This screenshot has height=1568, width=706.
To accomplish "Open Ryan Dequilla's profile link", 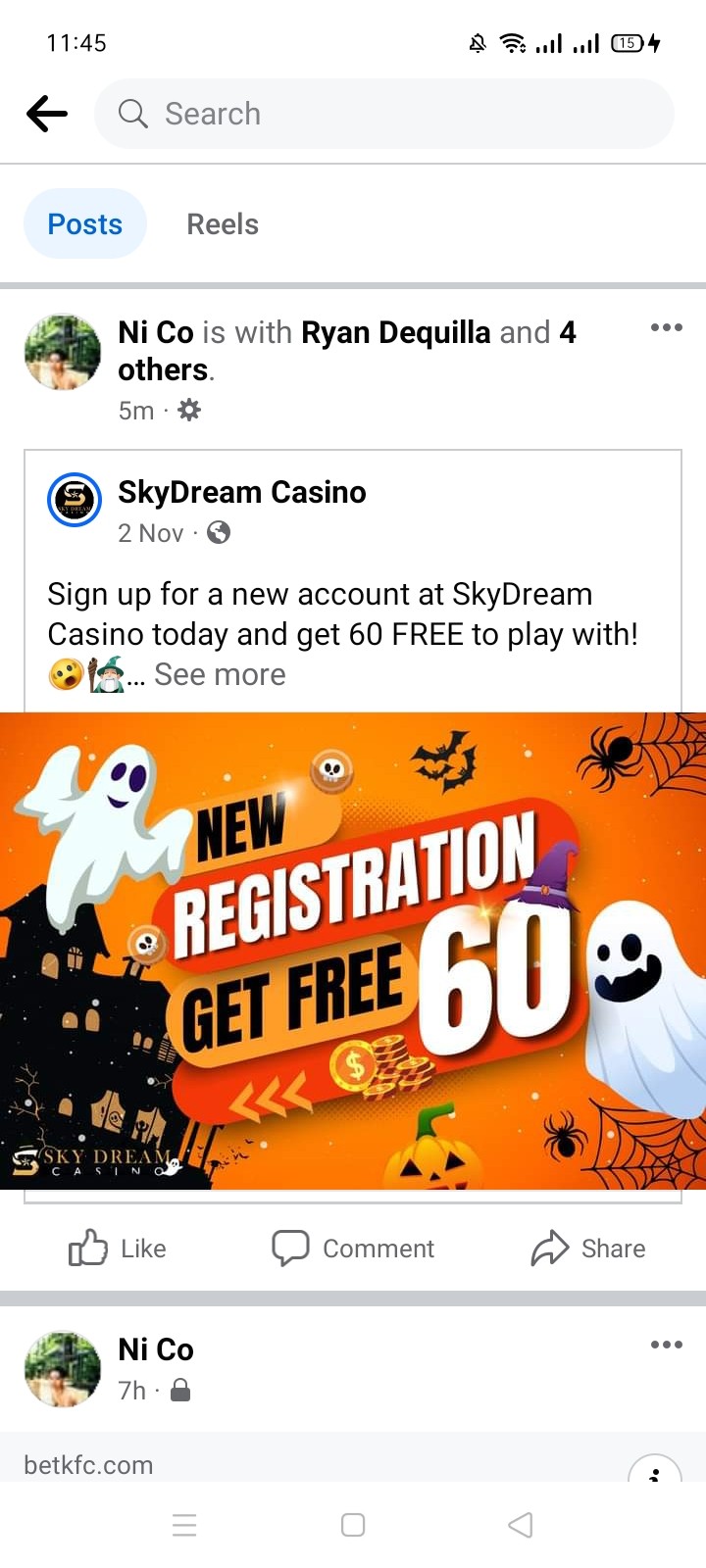I will click(x=395, y=332).
